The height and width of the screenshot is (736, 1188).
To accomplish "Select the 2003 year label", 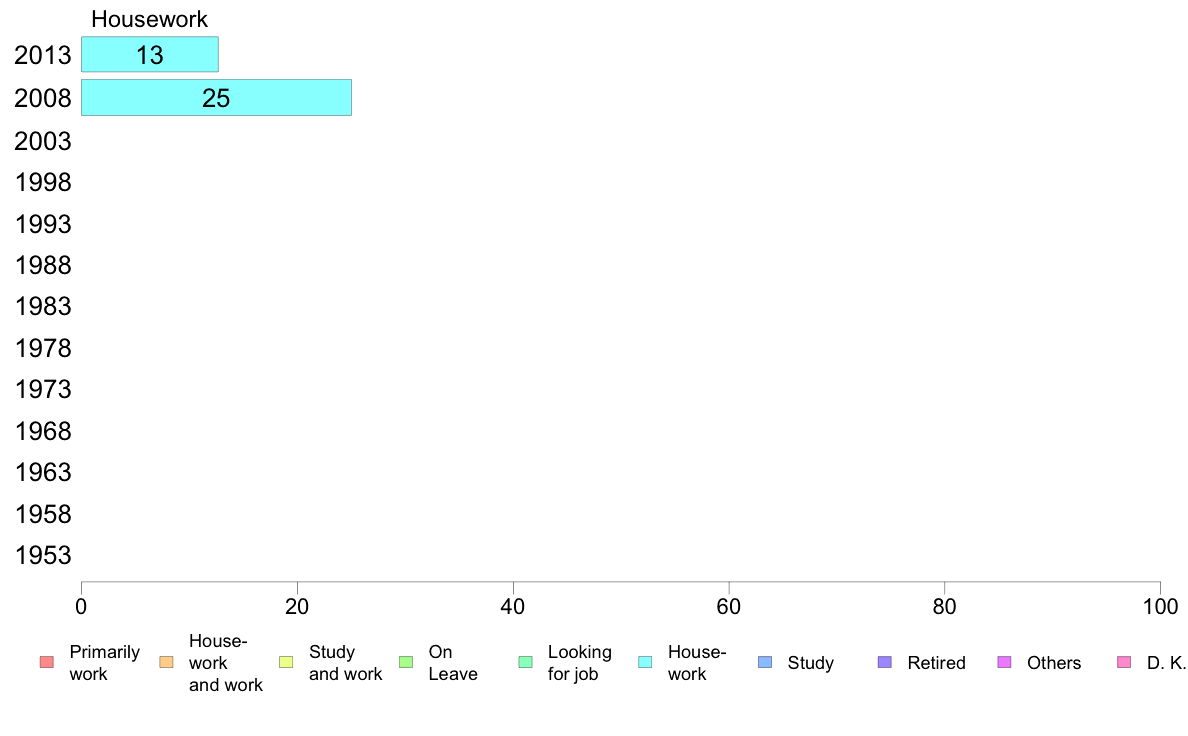I will 42,141.
